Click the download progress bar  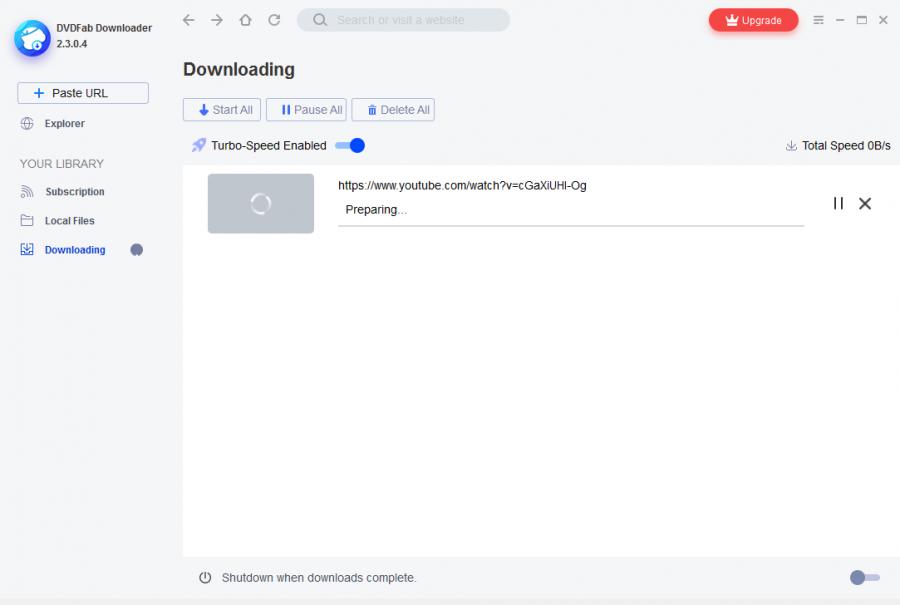[x=571, y=226]
